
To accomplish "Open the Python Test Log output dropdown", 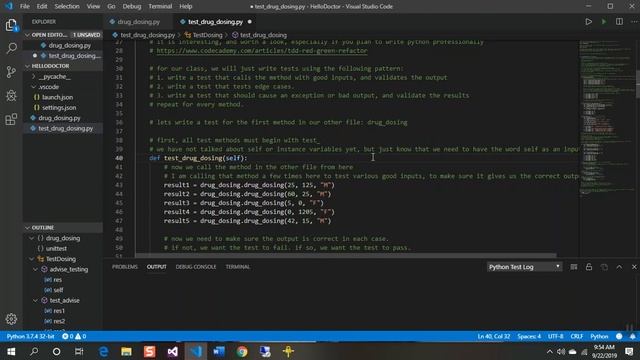I will 524,267.
